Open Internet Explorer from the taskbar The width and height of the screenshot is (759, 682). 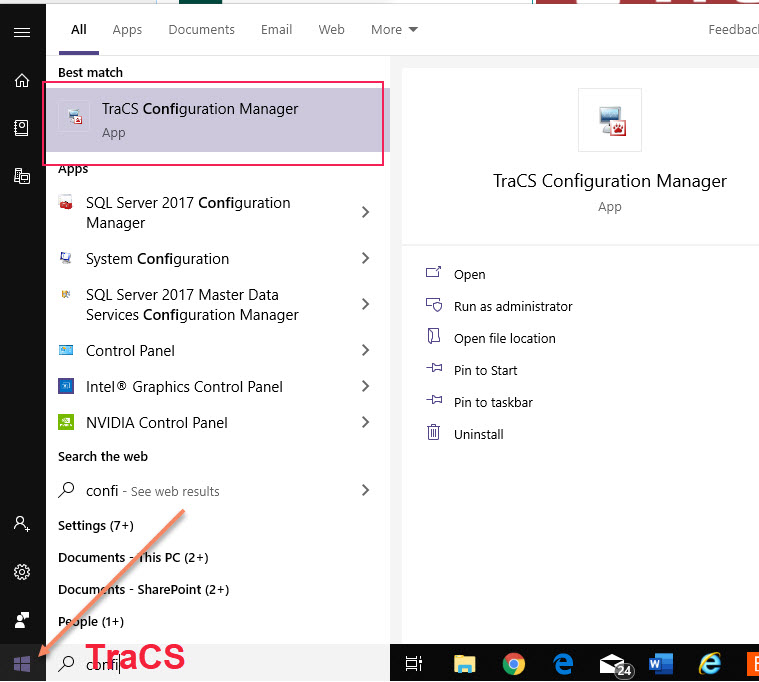(710, 663)
